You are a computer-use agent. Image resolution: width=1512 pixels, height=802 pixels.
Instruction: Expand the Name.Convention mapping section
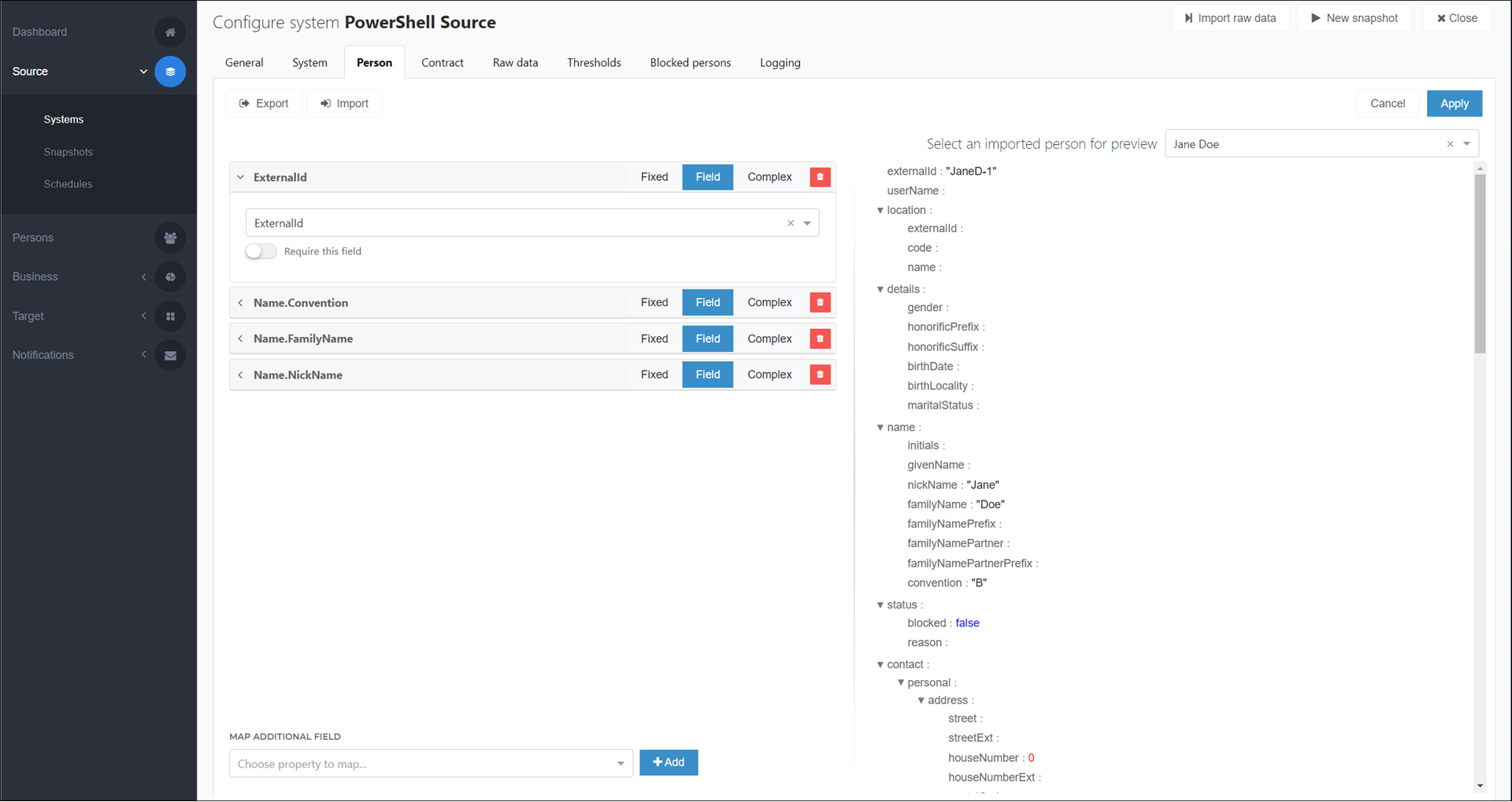point(241,302)
